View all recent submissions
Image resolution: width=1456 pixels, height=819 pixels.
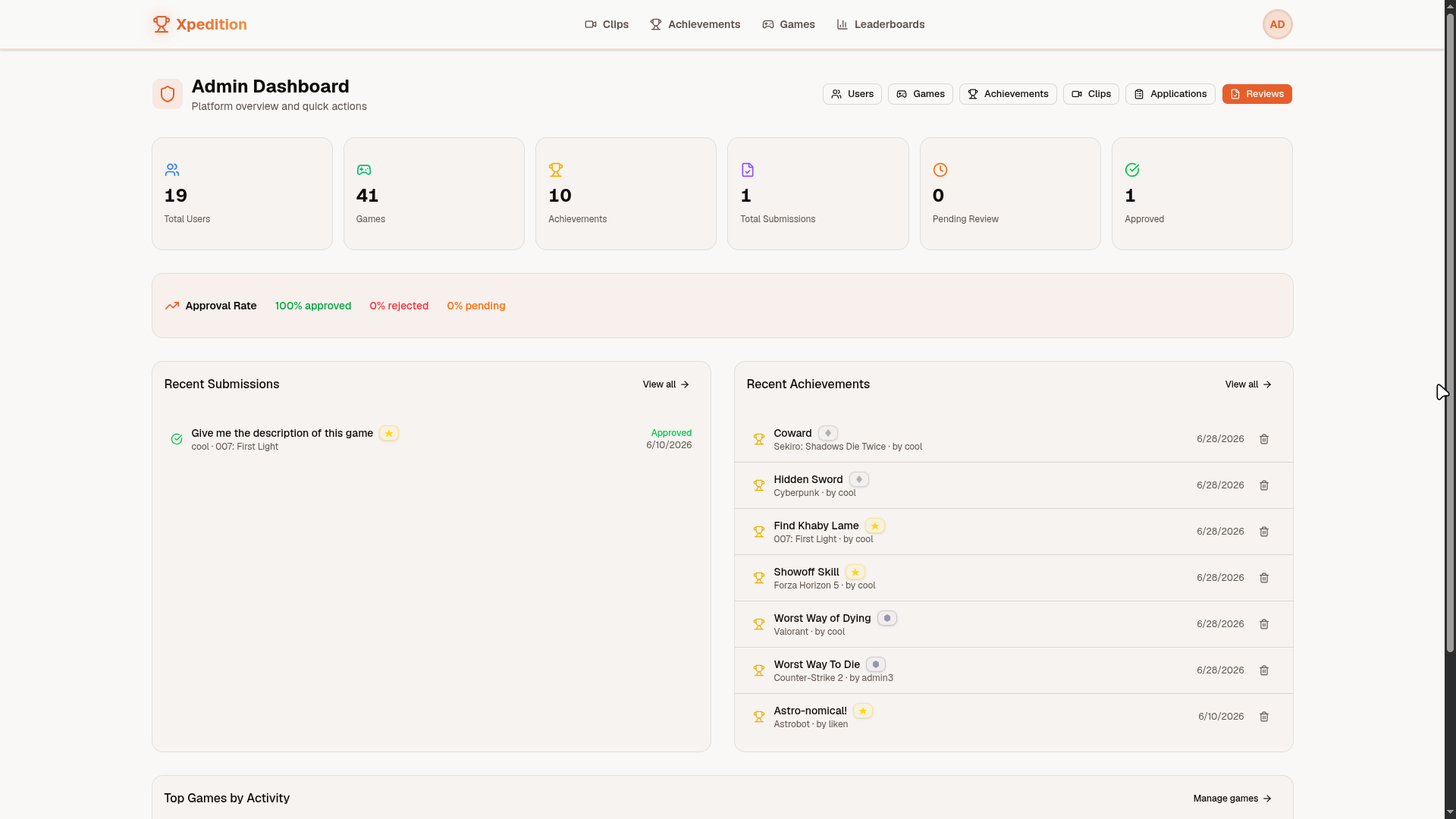[x=666, y=384]
